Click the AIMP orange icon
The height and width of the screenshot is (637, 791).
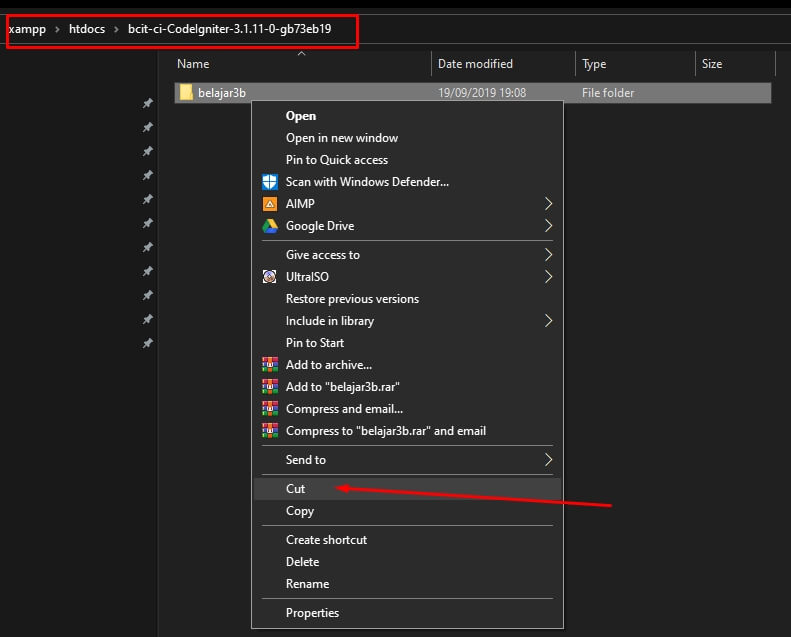pyautogui.click(x=269, y=204)
